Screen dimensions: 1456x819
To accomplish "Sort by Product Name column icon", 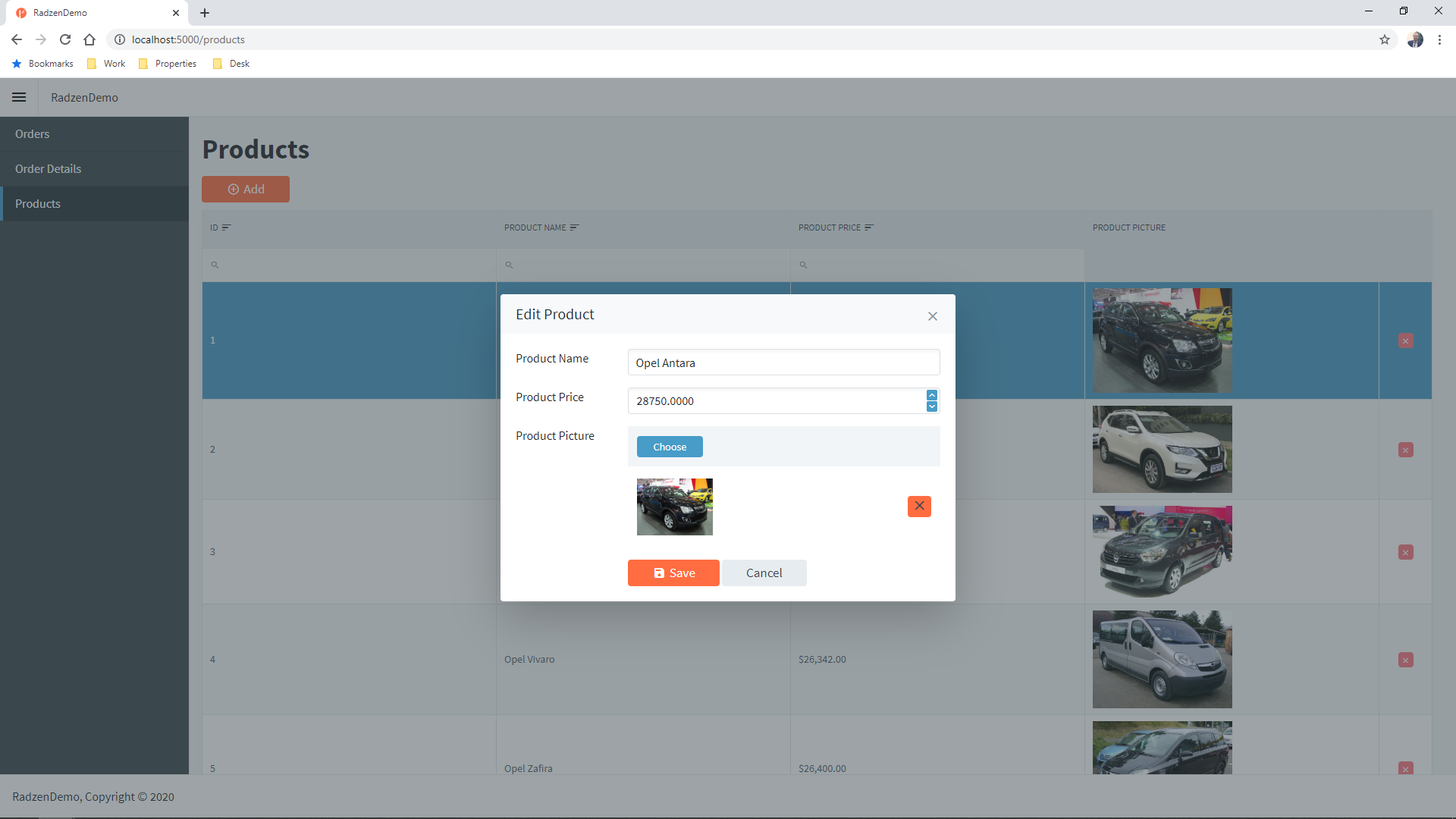I will click(x=574, y=227).
